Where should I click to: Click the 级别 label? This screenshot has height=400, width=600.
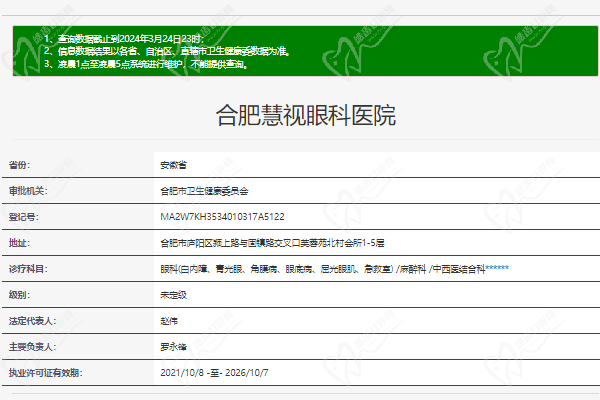(20, 295)
